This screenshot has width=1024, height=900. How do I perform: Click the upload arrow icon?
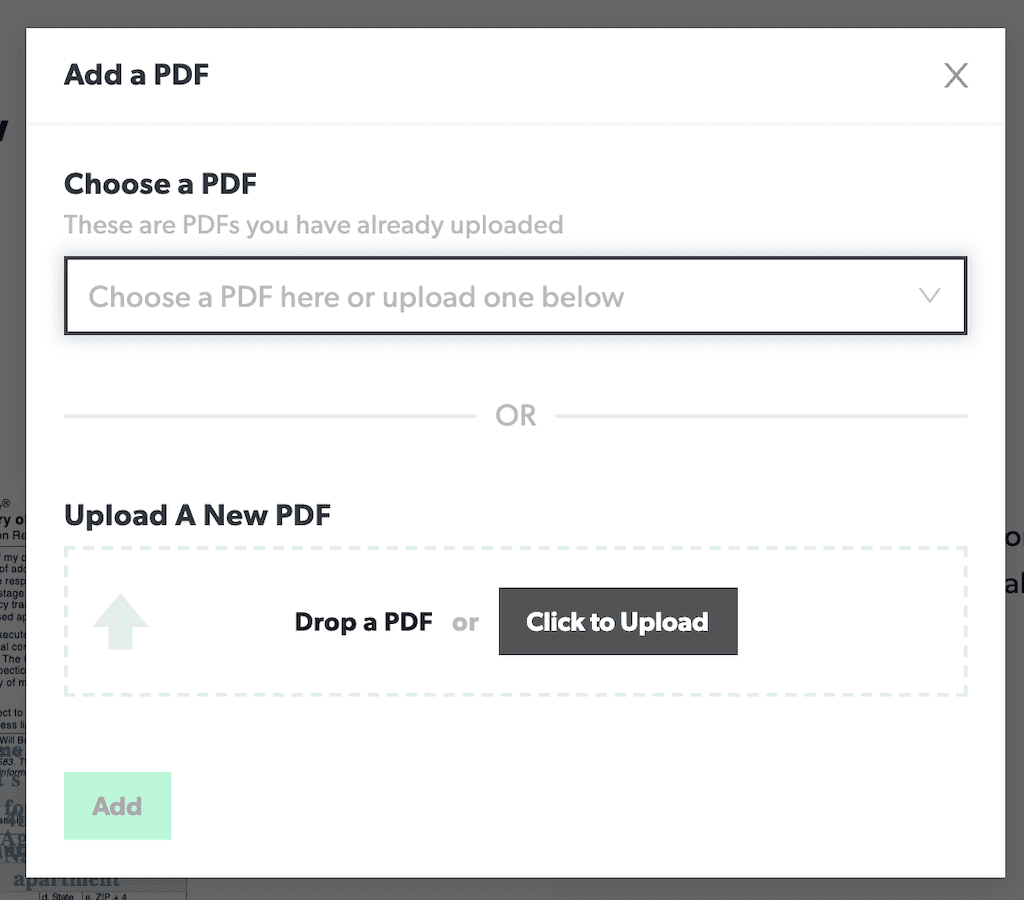tap(120, 622)
